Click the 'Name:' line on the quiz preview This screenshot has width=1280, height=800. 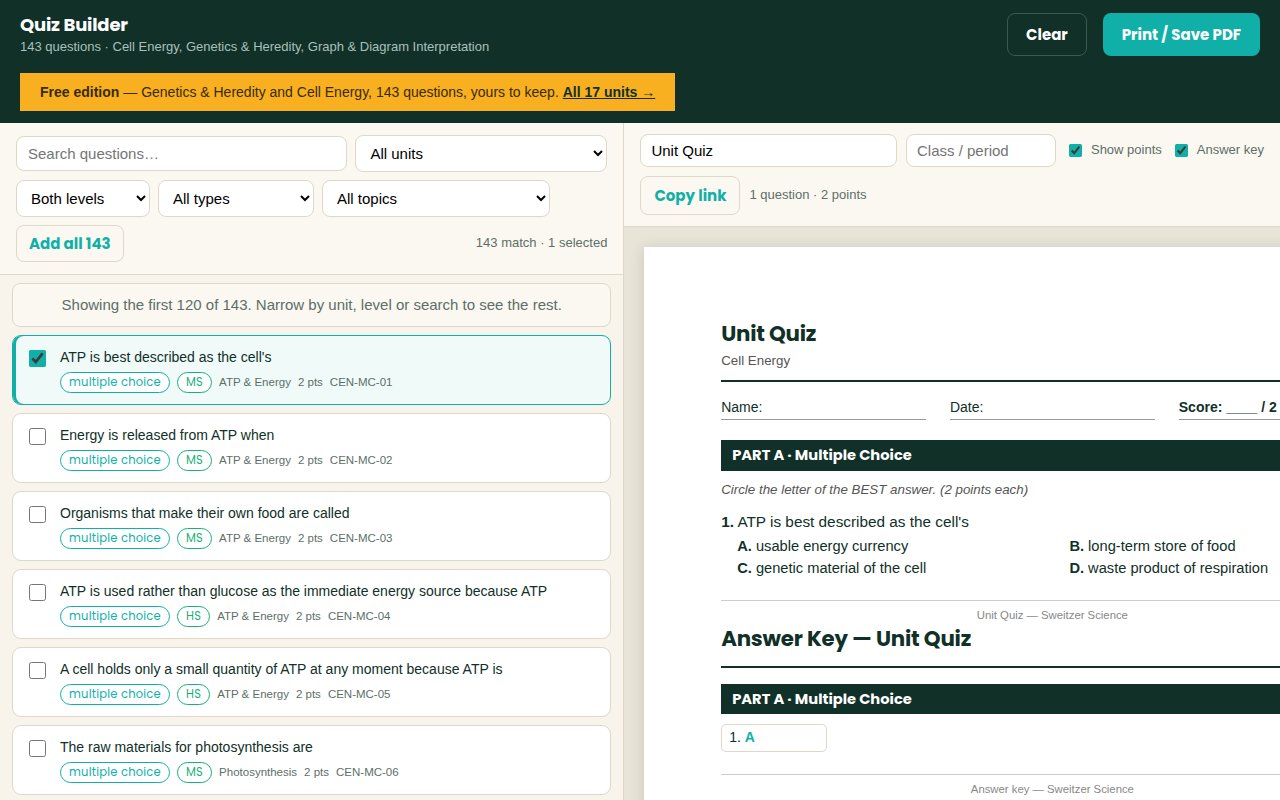tap(823, 407)
